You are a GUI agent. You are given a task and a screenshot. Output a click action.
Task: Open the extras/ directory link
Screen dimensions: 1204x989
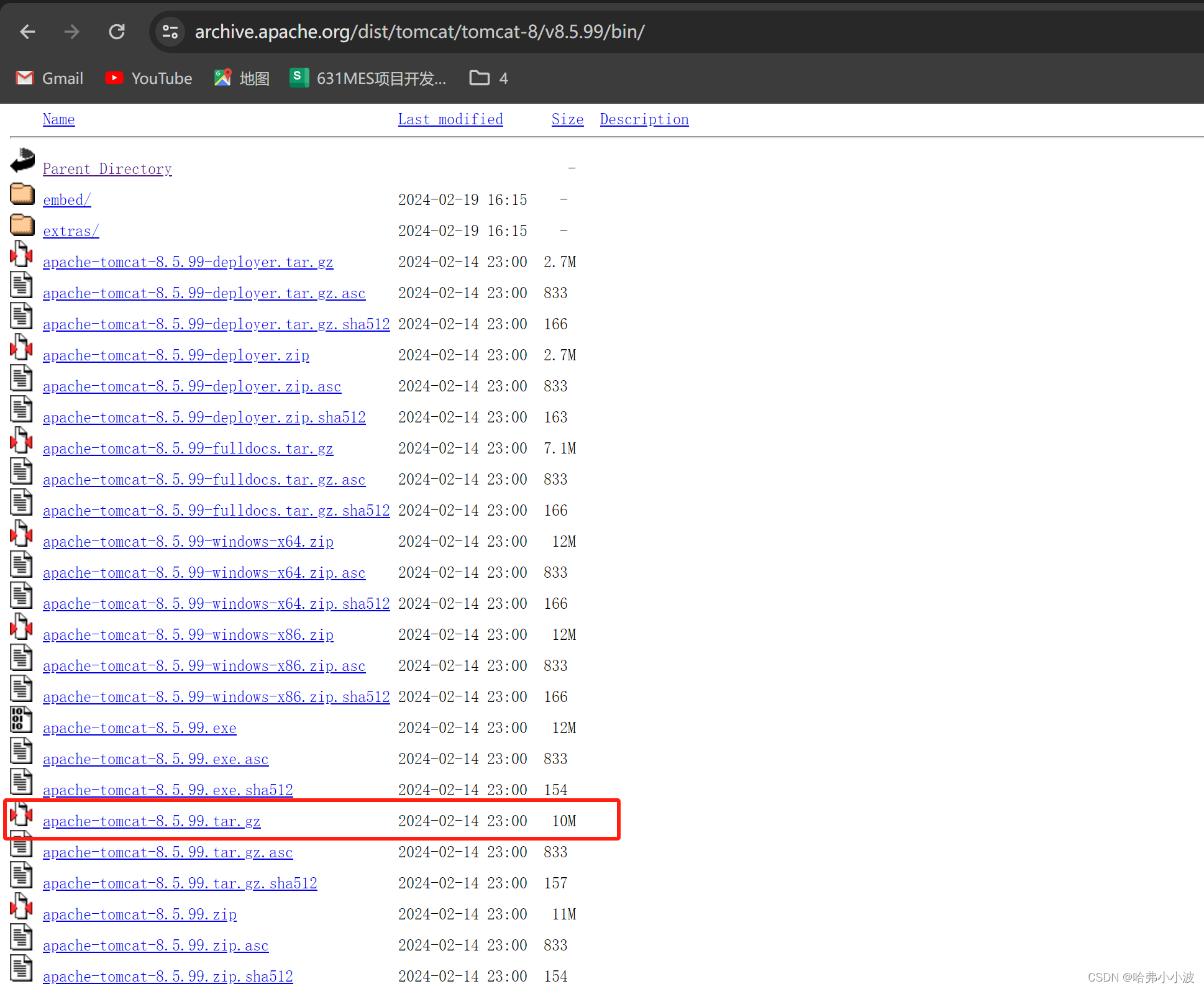pyautogui.click(x=71, y=231)
